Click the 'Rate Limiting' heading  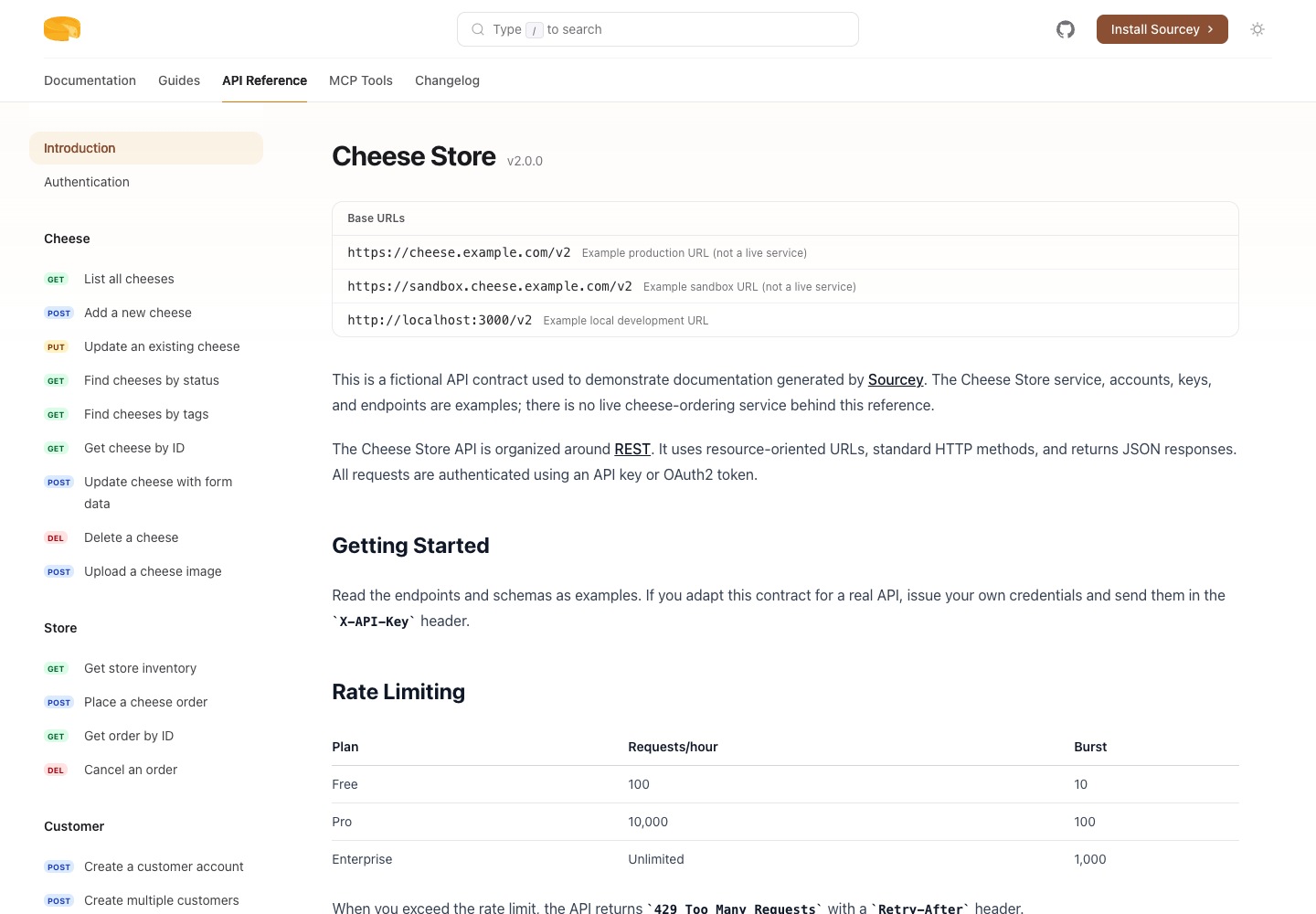(x=398, y=692)
